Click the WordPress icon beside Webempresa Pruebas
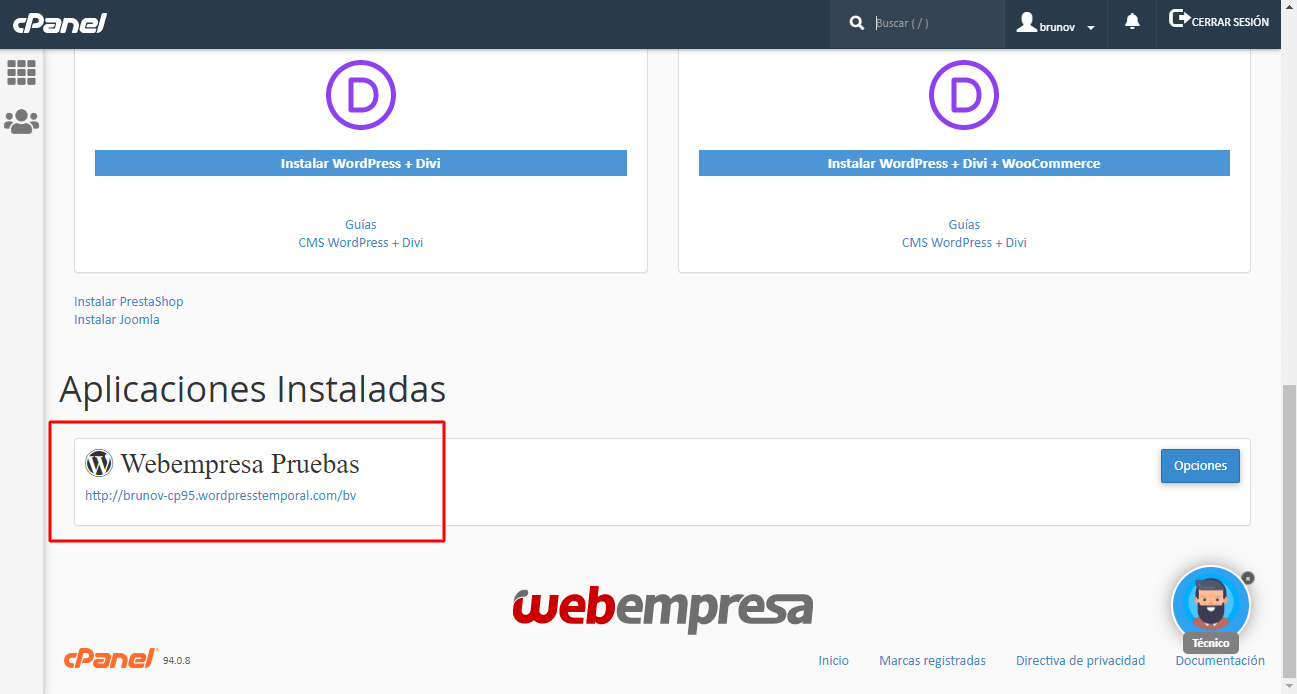Viewport: 1297px width, 694px height. tap(99, 463)
